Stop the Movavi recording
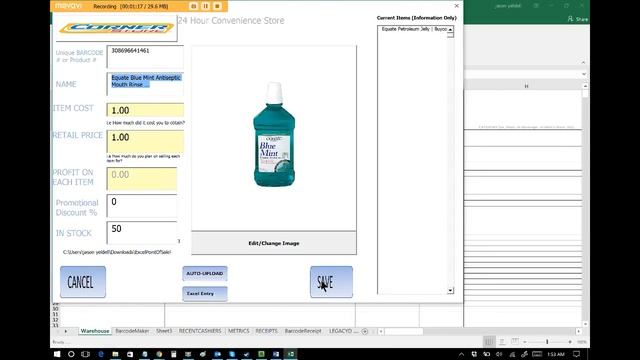 click(217, 6)
